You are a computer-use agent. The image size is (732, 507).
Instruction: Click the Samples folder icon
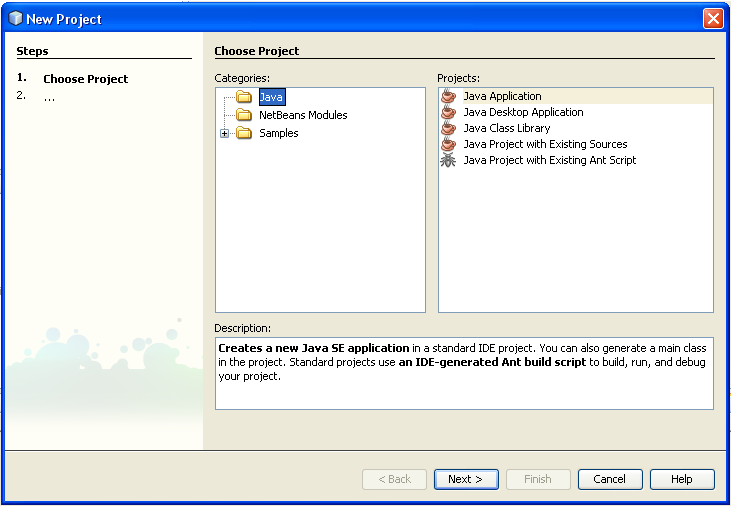pos(244,133)
